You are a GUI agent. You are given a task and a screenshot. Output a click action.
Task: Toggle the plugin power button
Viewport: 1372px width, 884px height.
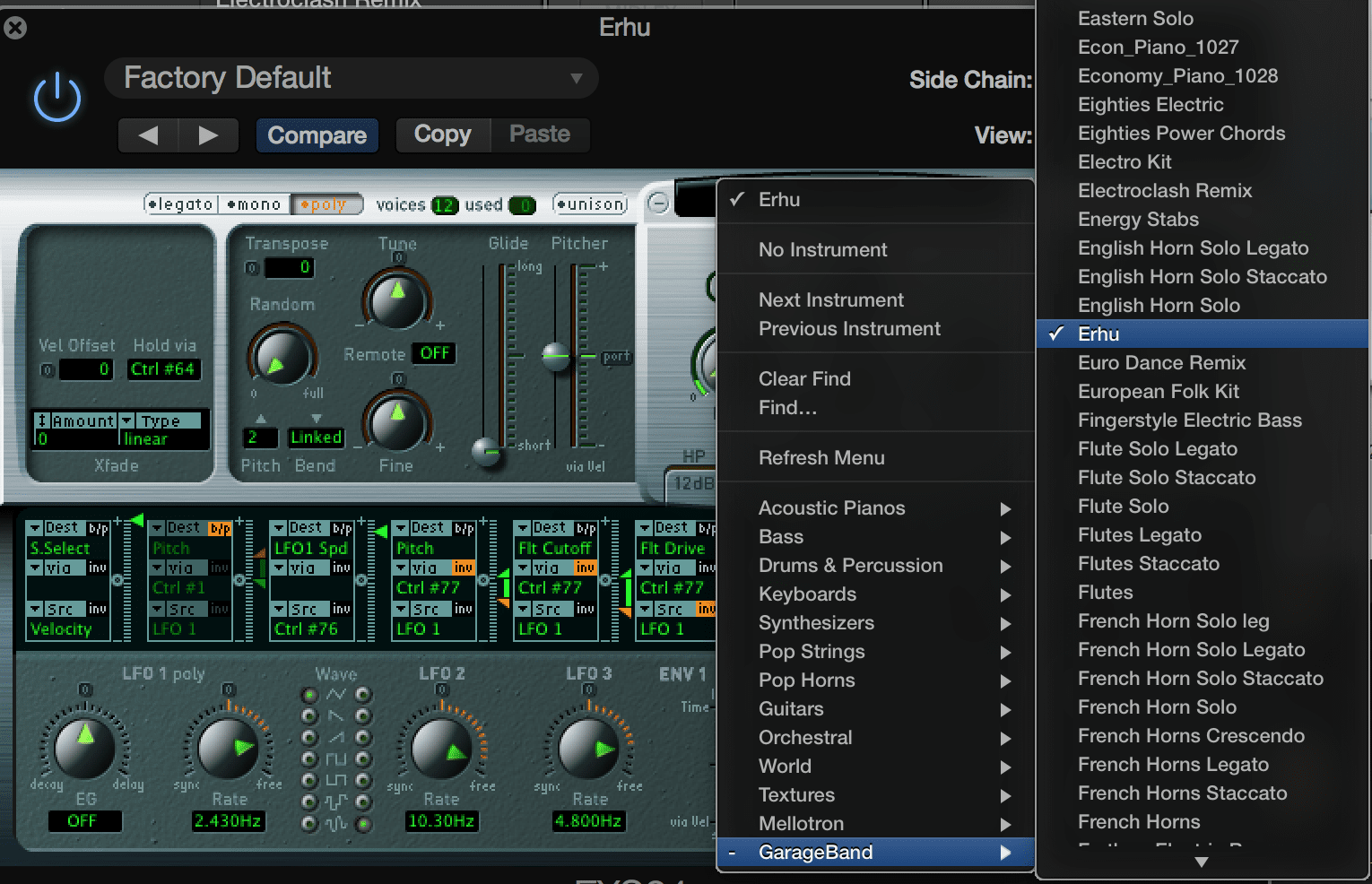57,98
